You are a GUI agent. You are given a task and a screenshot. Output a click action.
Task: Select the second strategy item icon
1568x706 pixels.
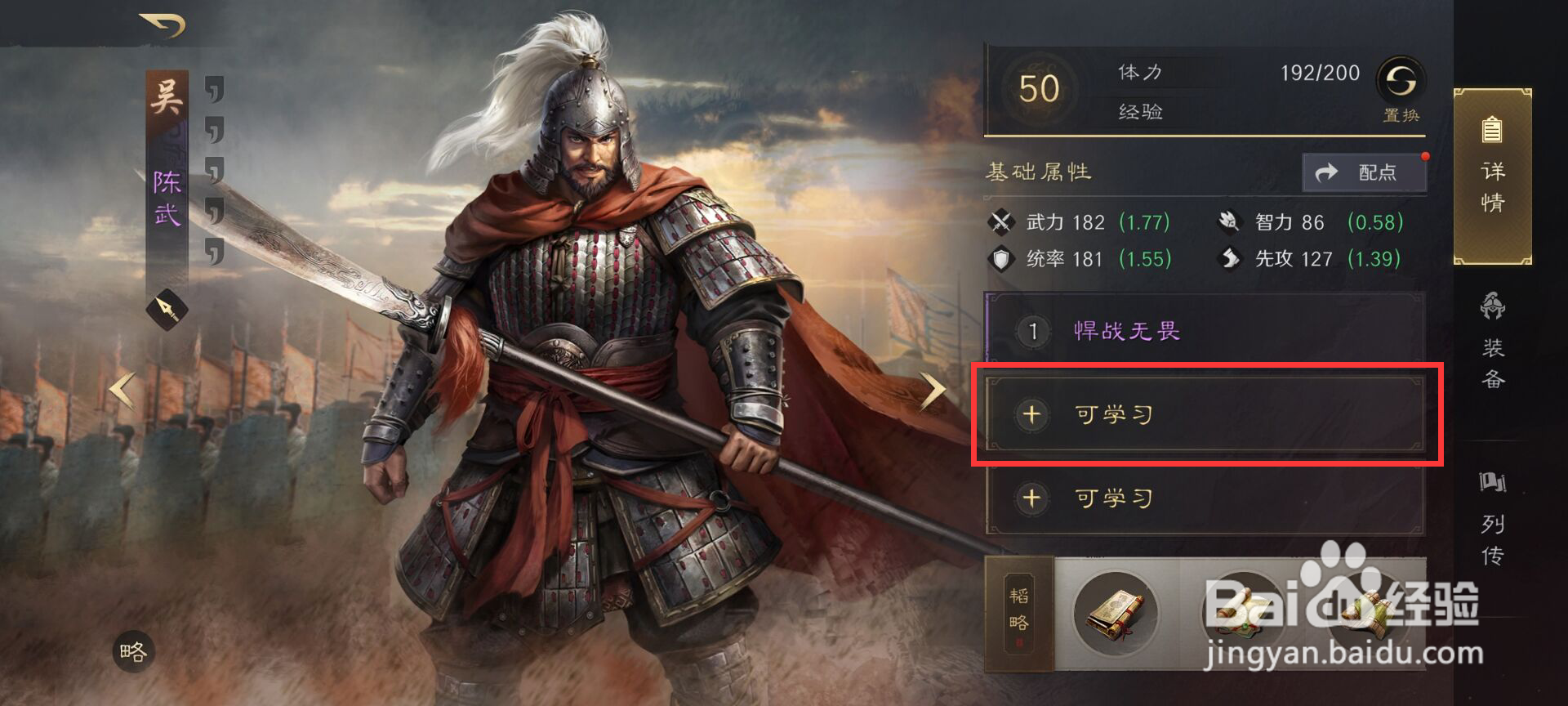pos(1241,612)
